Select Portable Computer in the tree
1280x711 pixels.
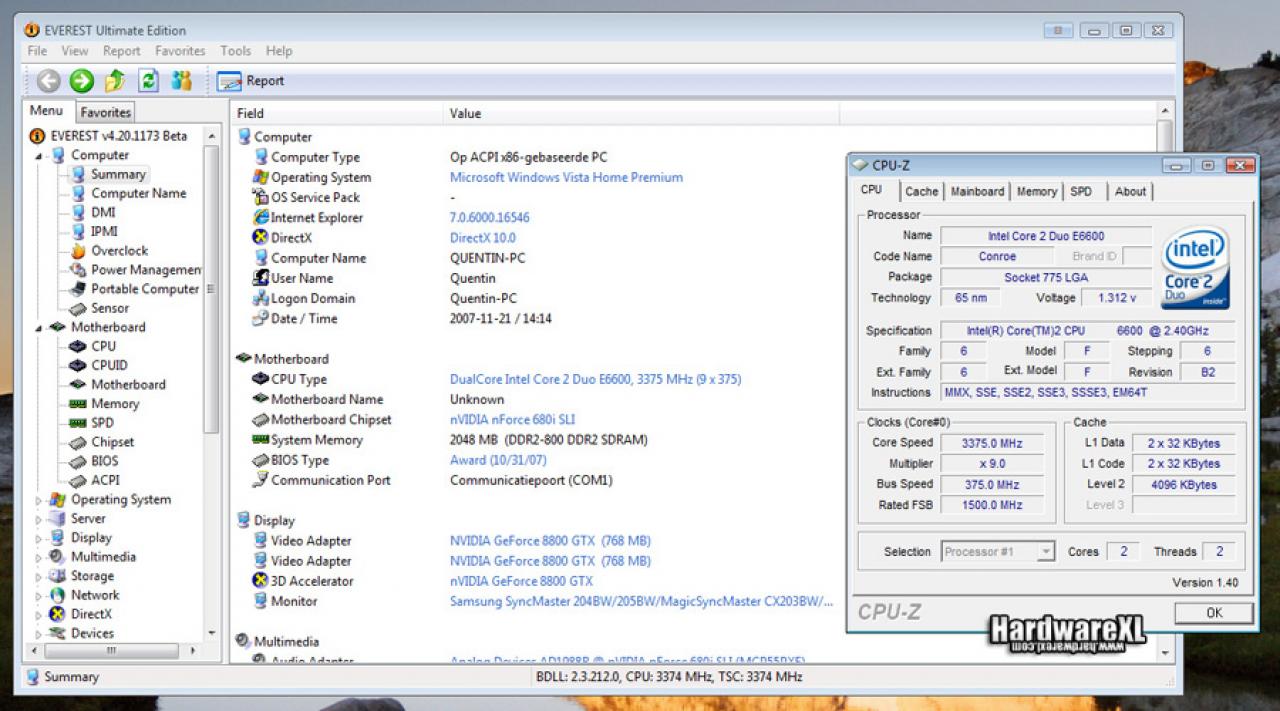145,289
